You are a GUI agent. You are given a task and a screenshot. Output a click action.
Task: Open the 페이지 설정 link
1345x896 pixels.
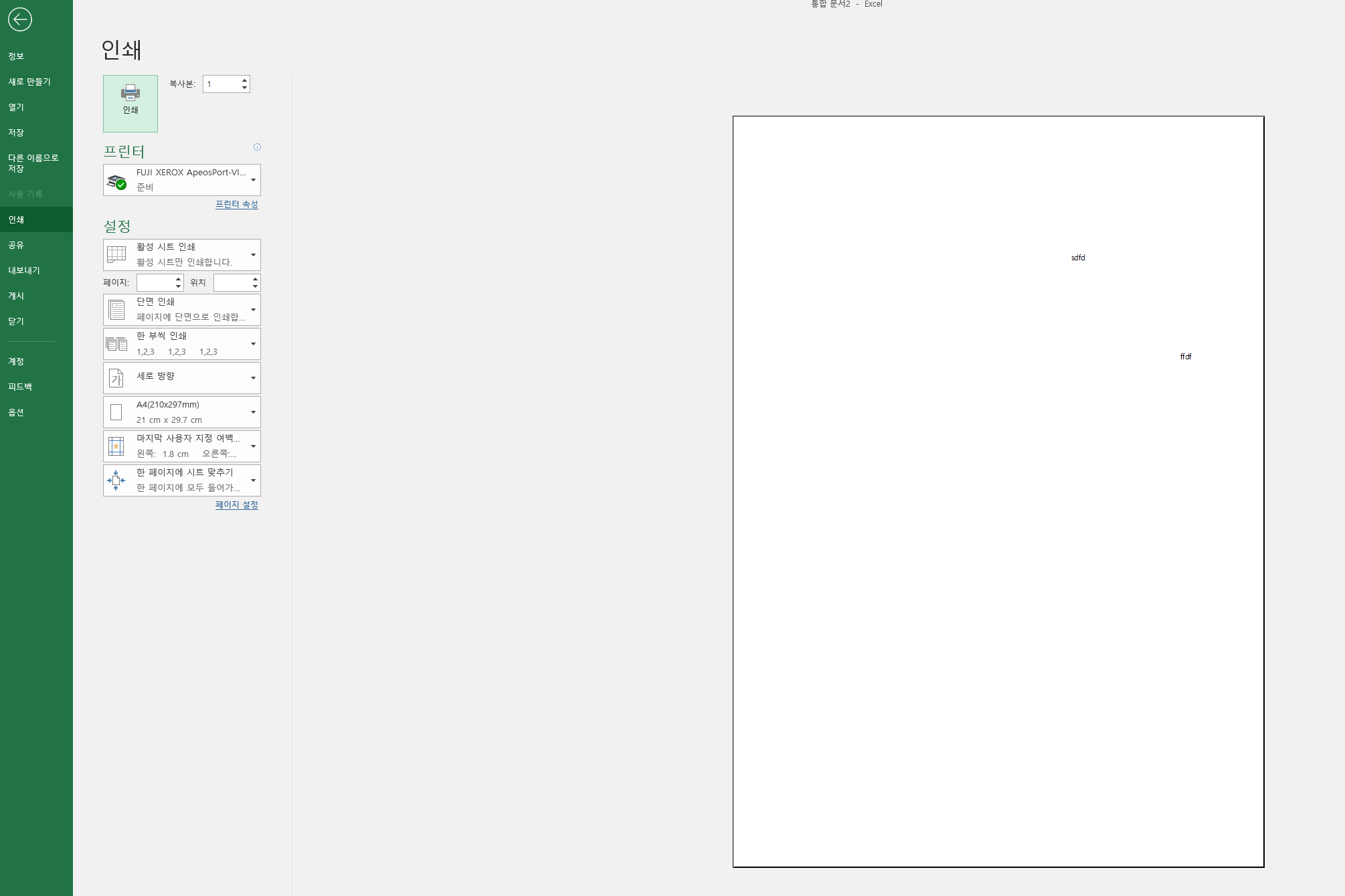click(x=236, y=505)
